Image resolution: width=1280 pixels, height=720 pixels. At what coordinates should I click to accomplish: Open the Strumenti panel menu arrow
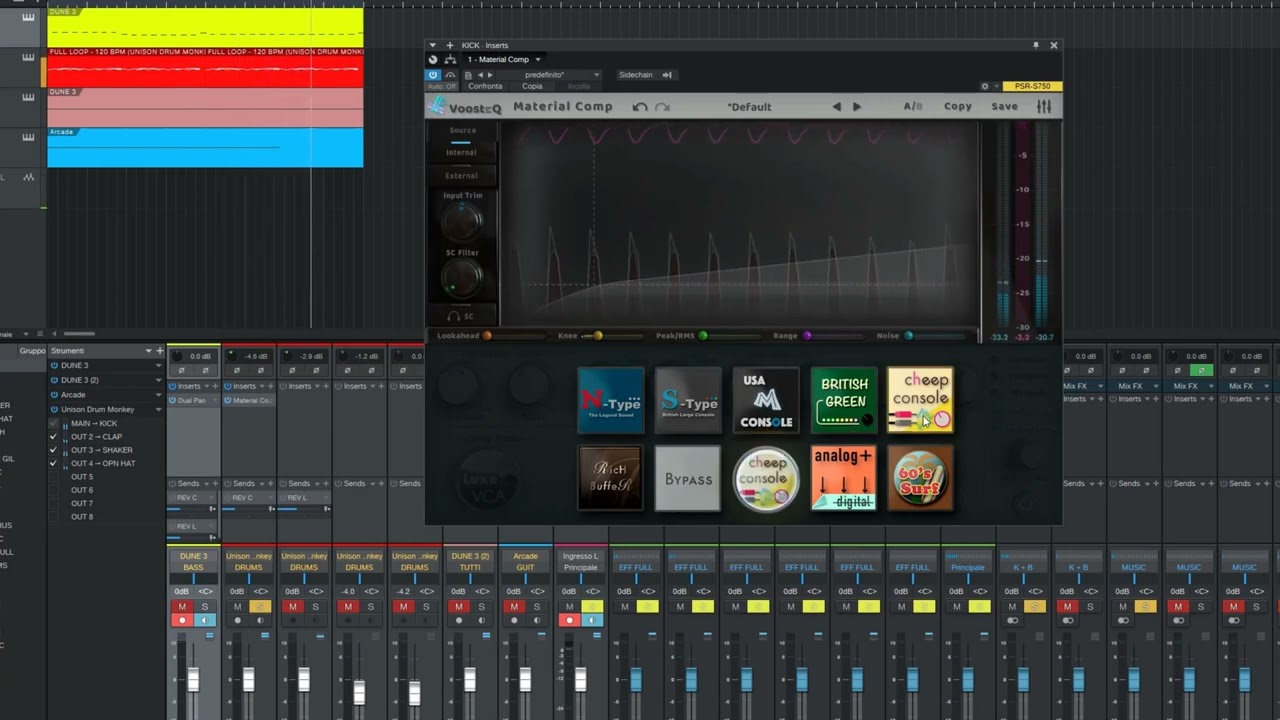(148, 351)
